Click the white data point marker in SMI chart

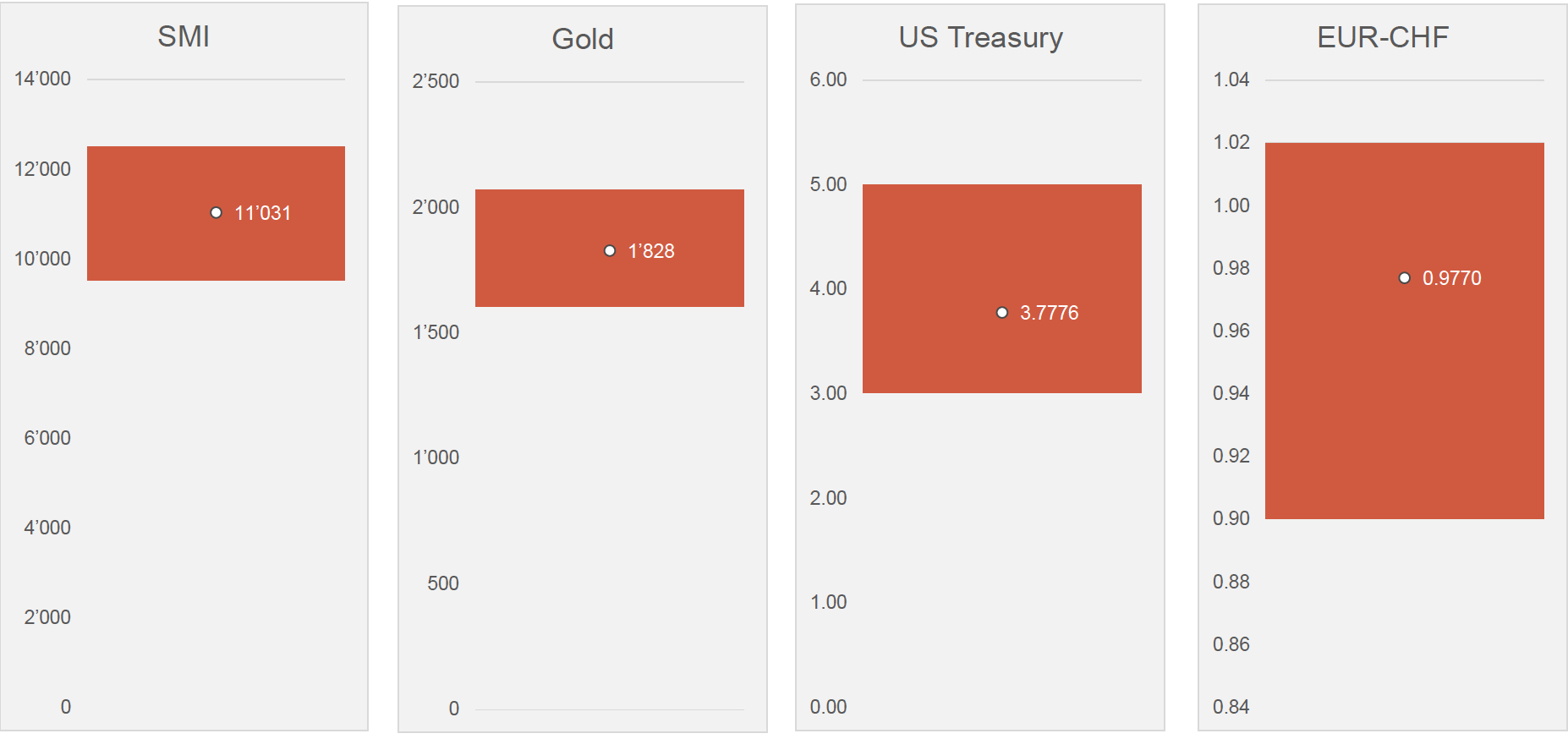(x=217, y=213)
